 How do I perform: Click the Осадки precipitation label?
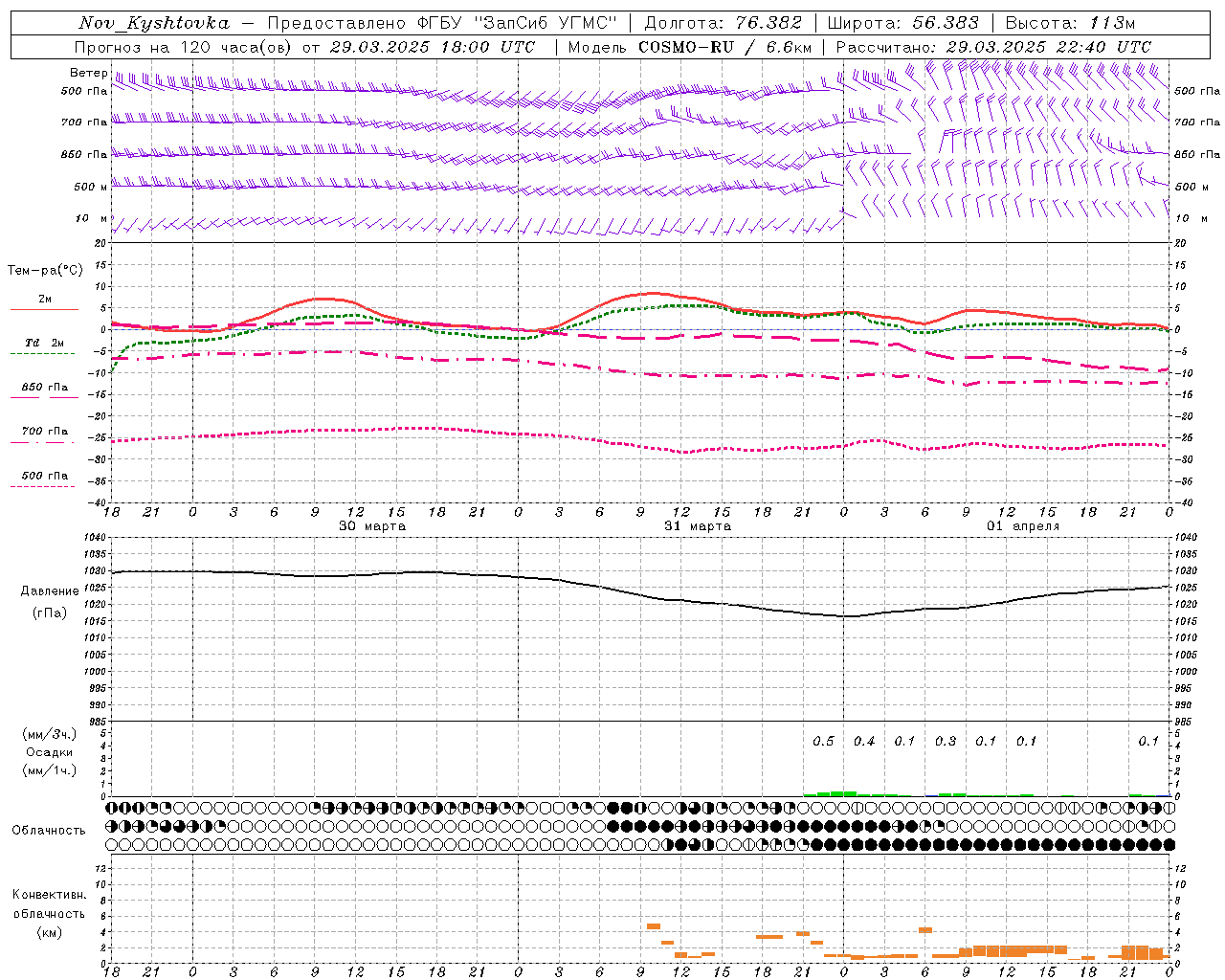(49, 752)
